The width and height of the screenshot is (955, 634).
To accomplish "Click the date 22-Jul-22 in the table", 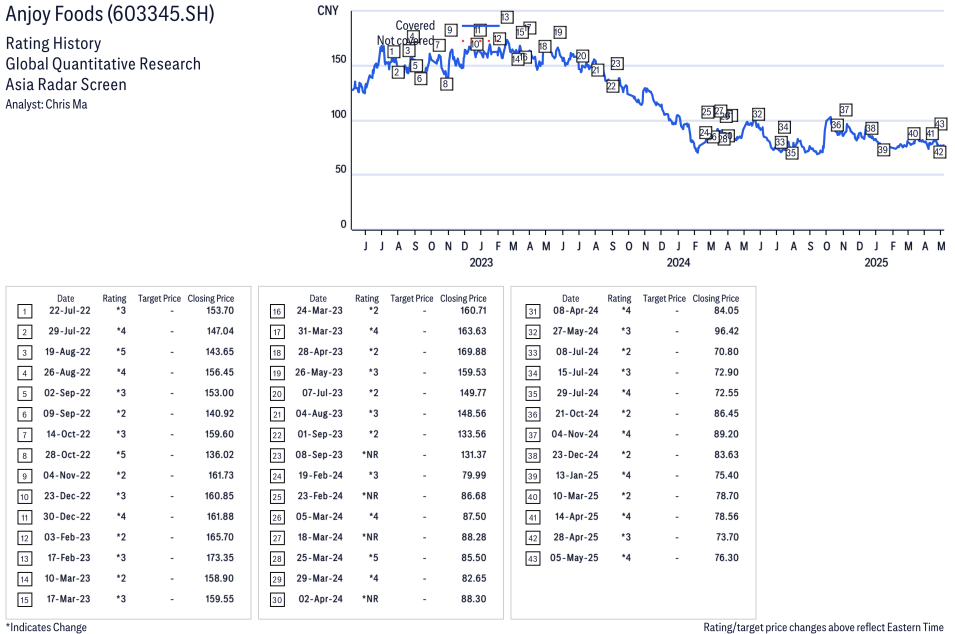I will (x=69, y=311).
